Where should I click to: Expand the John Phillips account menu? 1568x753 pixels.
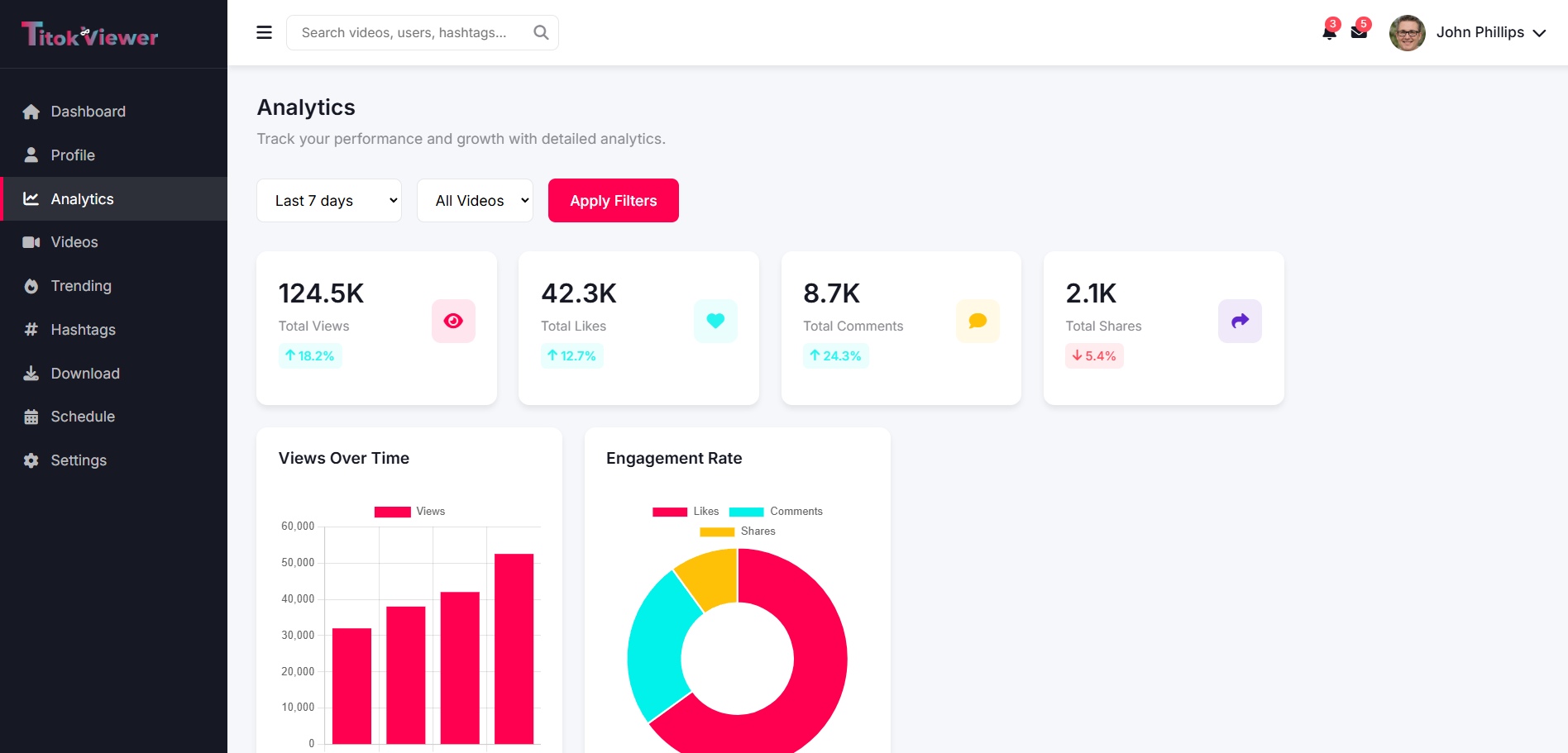pos(1480,32)
